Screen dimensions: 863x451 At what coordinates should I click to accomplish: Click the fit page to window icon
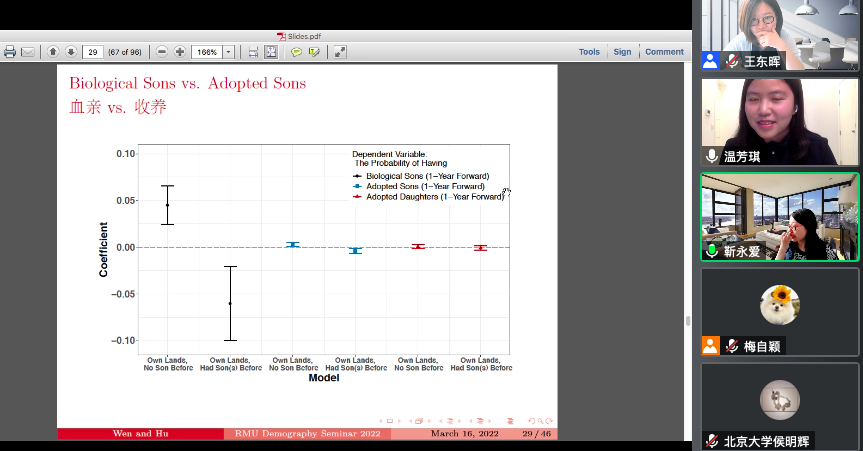[x=270, y=52]
